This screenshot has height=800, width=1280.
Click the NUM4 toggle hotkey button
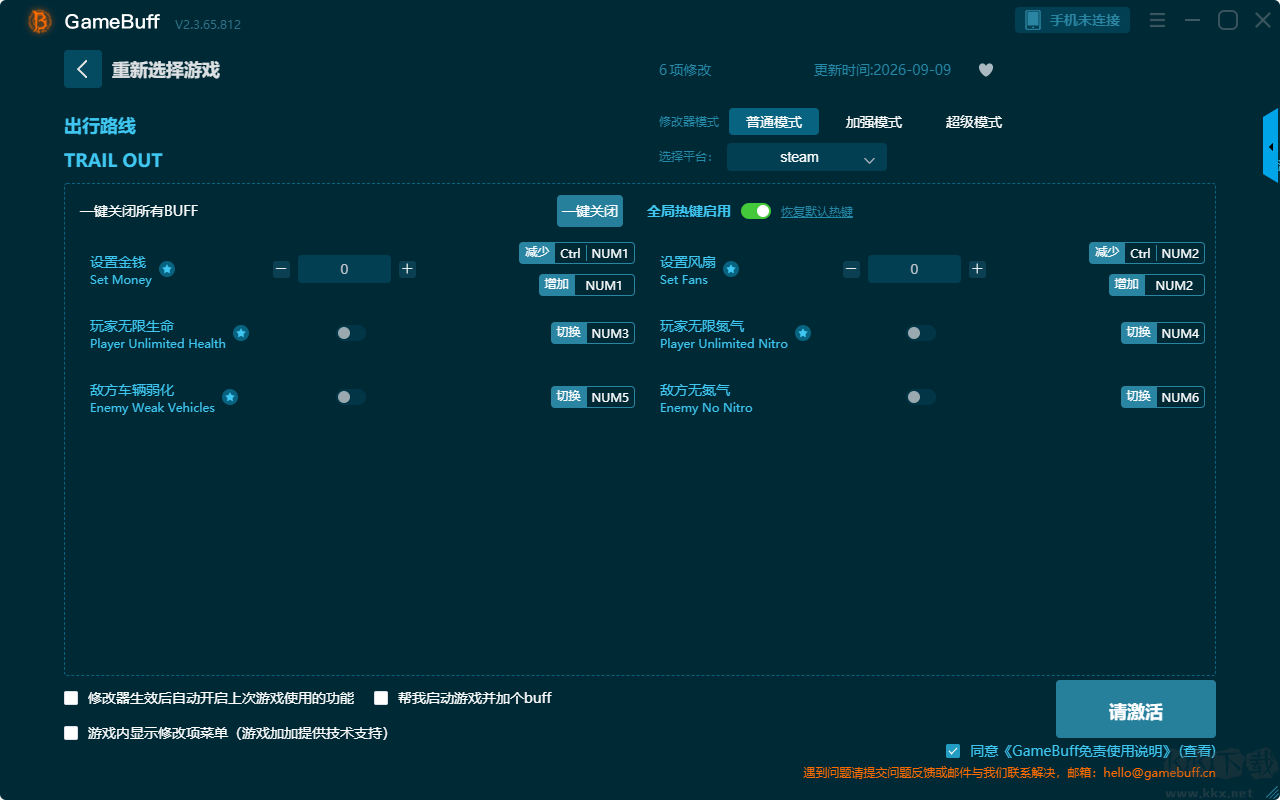coord(1163,333)
